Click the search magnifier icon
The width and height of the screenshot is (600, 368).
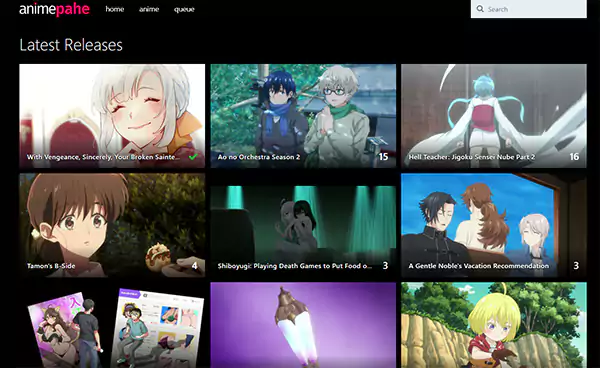pyautogui.click(x=480, y=8)
